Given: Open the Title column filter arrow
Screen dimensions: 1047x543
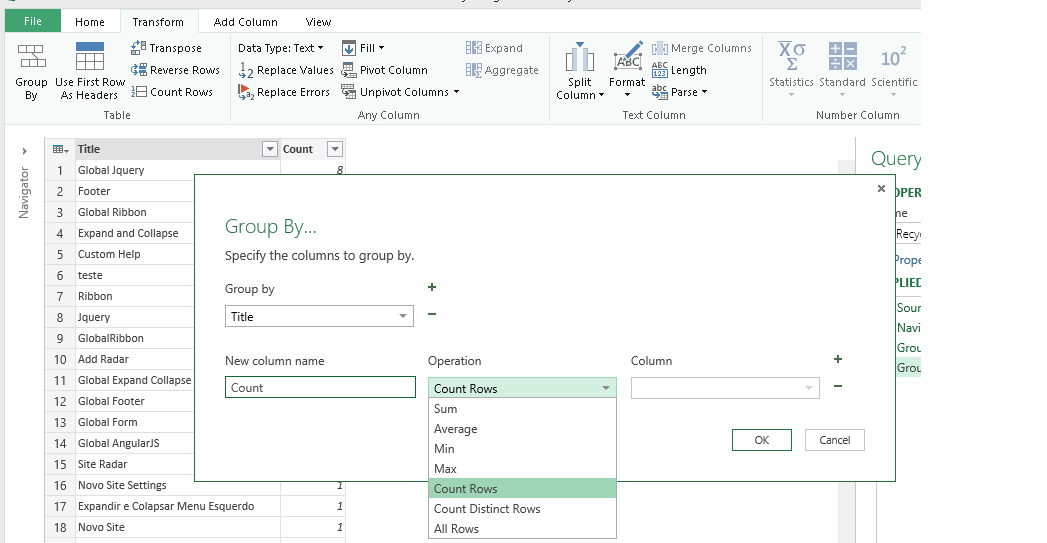Looking at the screenshot, I should click(x=268, y=149).
